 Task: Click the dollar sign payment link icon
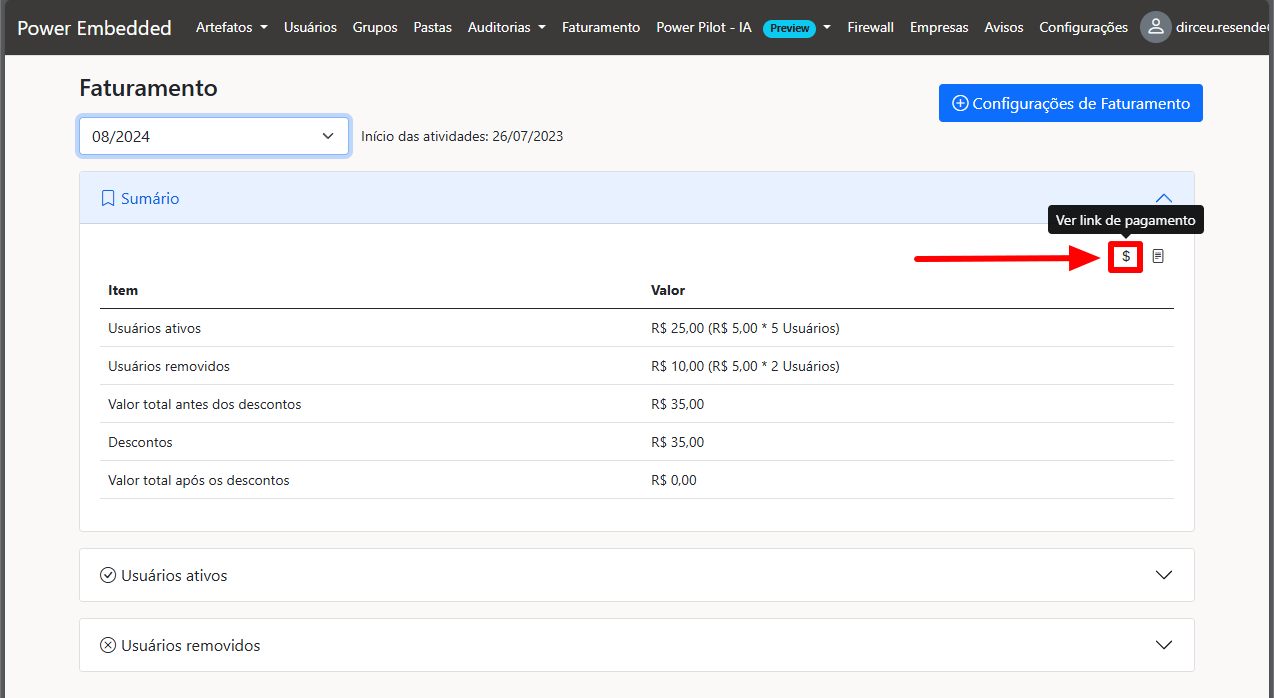1126,257
